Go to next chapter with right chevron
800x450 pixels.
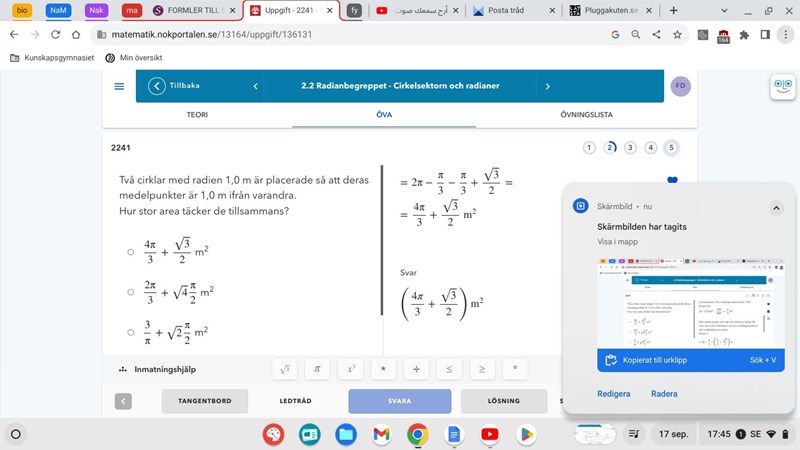click(547, 86)
